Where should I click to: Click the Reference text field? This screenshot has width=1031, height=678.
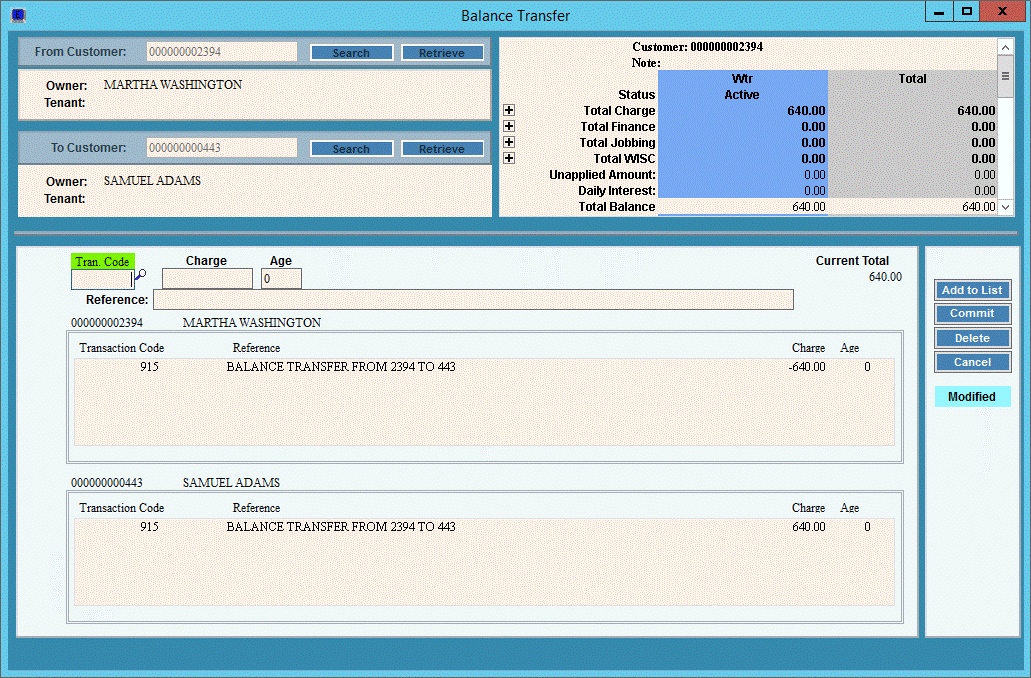[473, 300]
